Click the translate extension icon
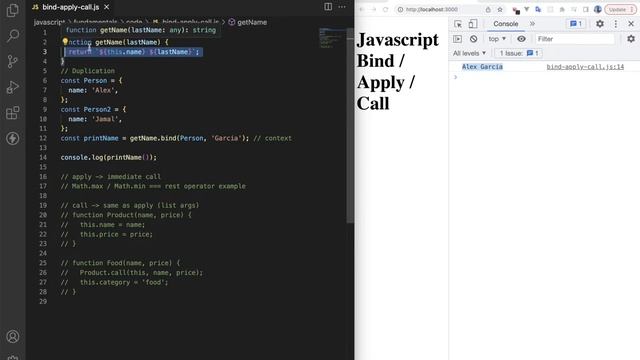Viewport: 640px width, 360px height. (x=538, y=9)
